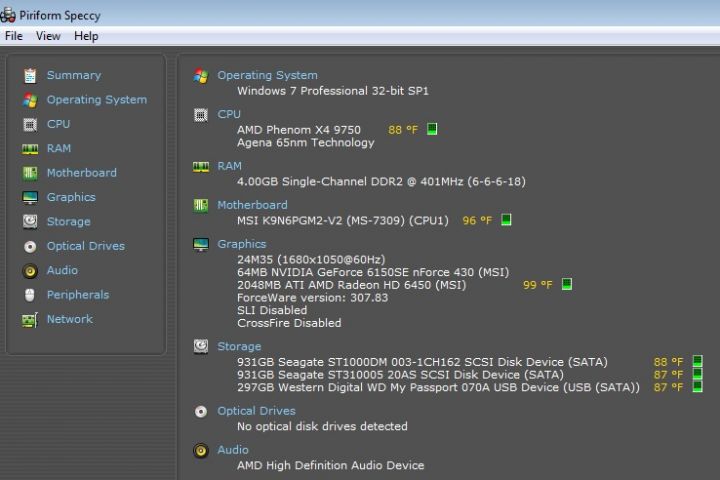
Task: Click the RAM heading link in summary
Action: pyautogui.click(x=229, y=166)
